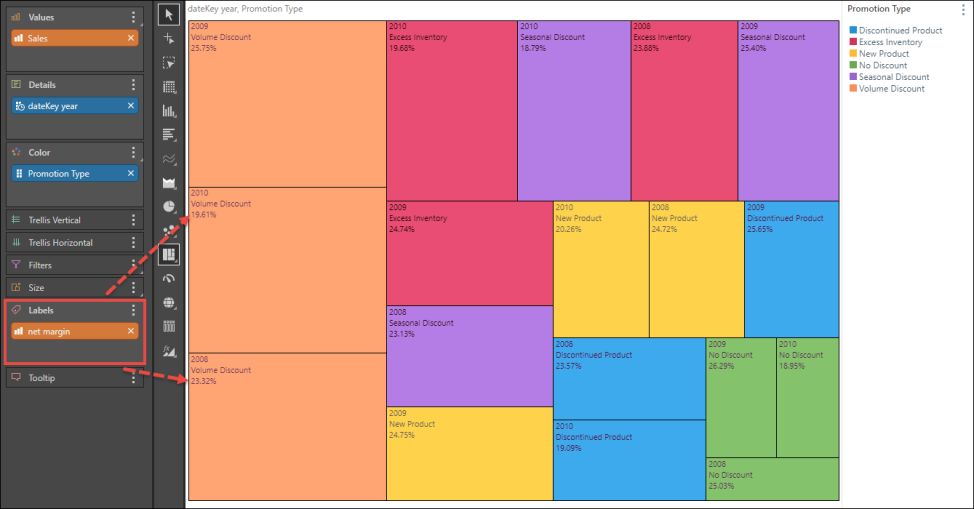Viewport: 974px width, 509px height.
Task: Select the treemap chart icon
Action: tap(169, 255)
